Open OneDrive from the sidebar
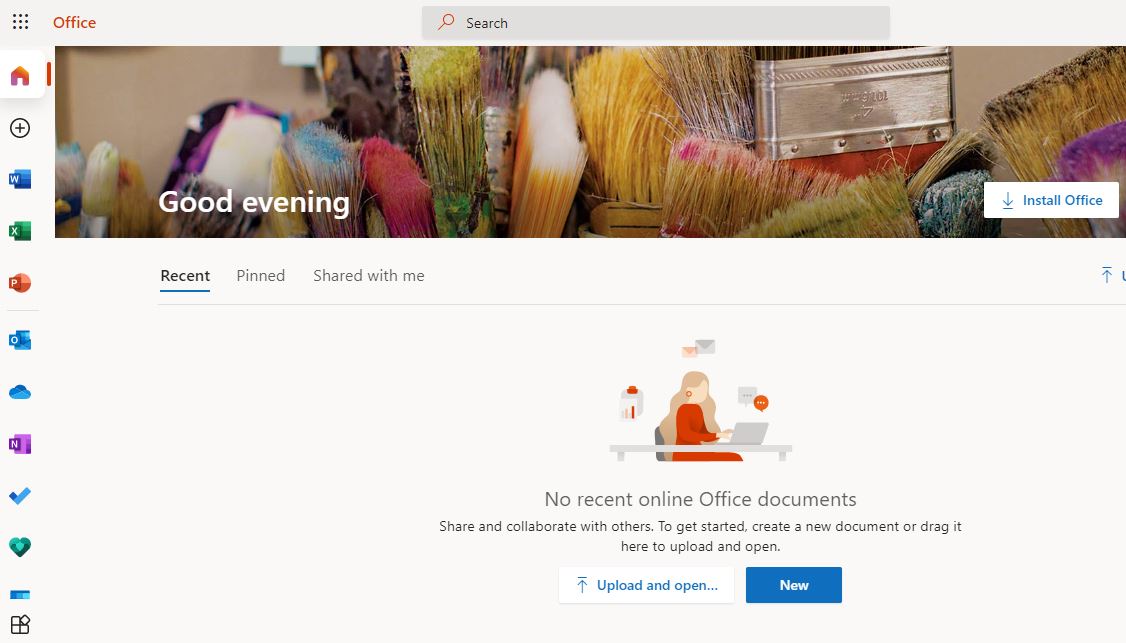This screenshot has width=1126, height=643. tap(20, 391)
